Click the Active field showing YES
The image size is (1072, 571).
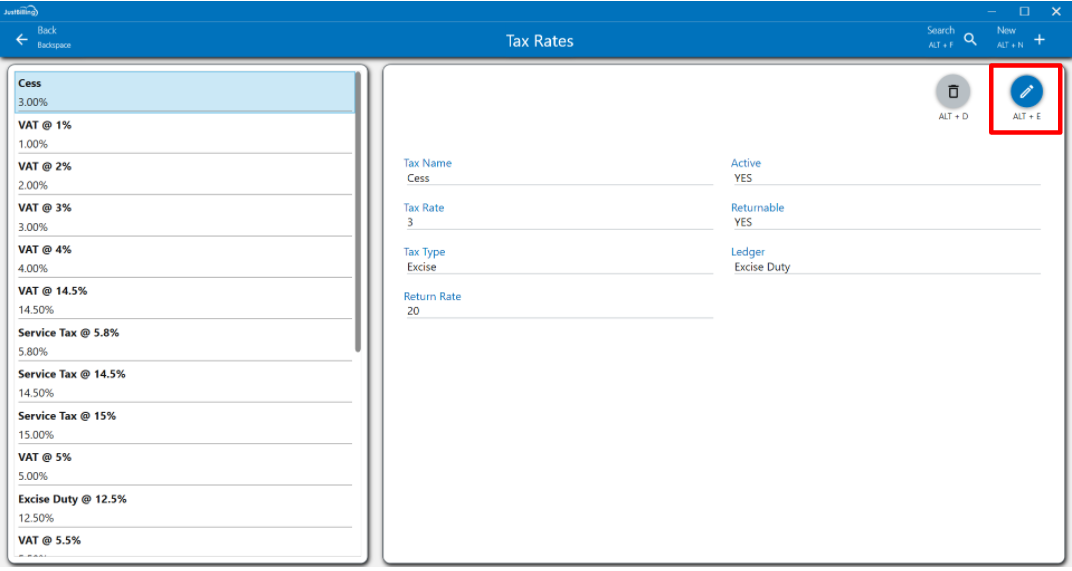coord(885,178)
